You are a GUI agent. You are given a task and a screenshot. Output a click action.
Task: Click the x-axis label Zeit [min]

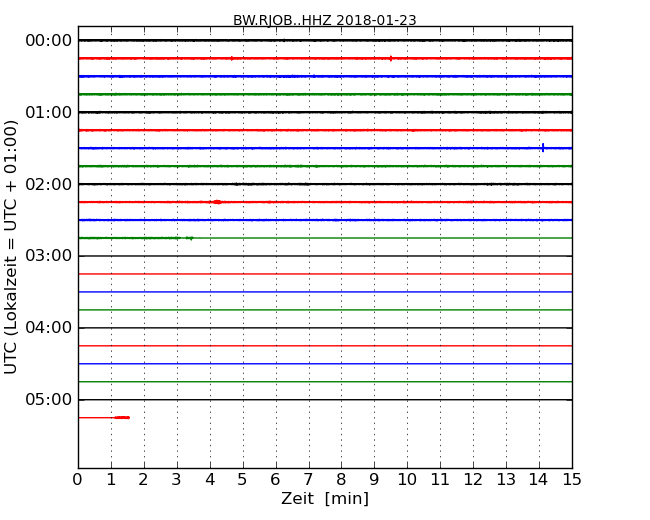[x=325, y=498]
